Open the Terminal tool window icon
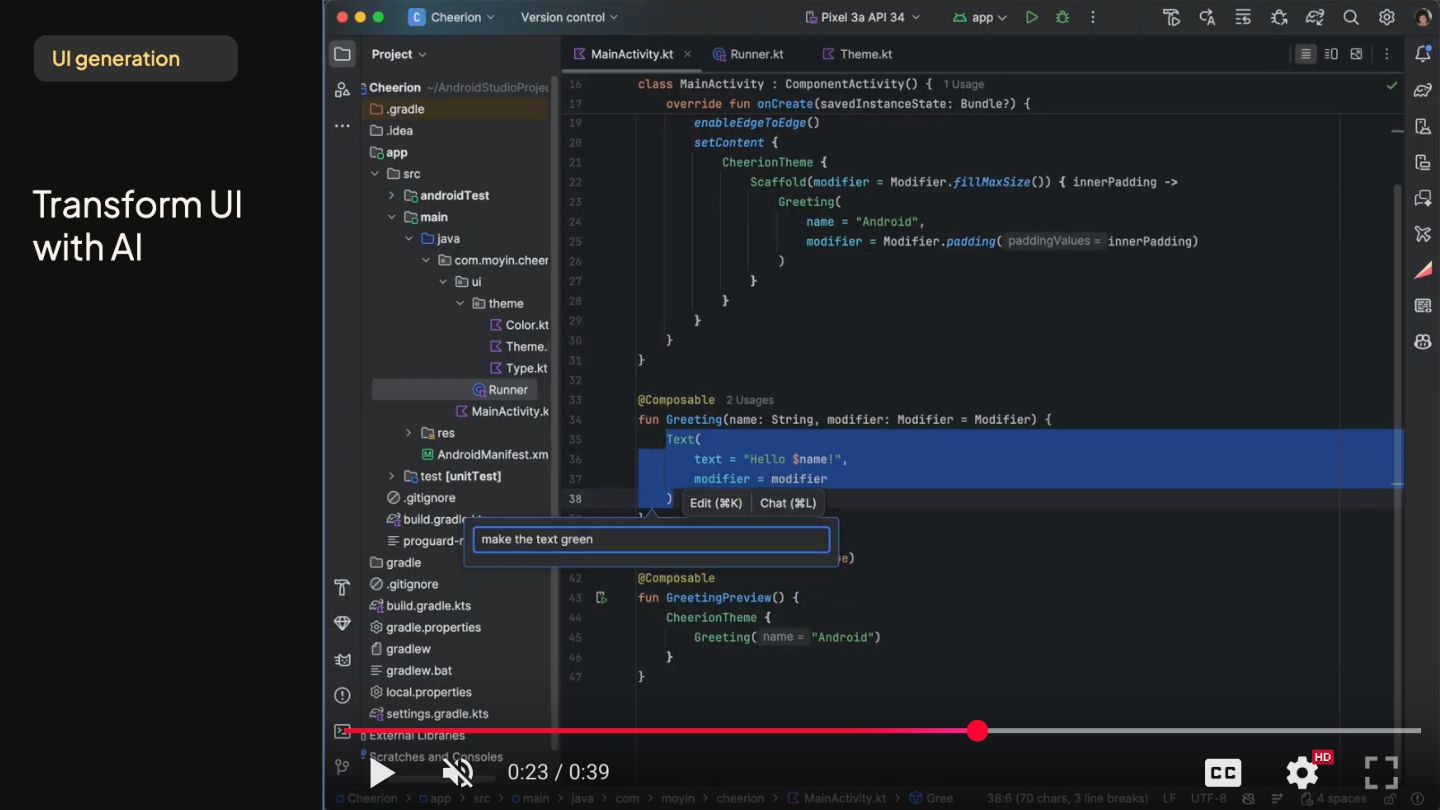The width and height of the screenshot is (1440, 810). pyautogui.click(x=342, y=731)
